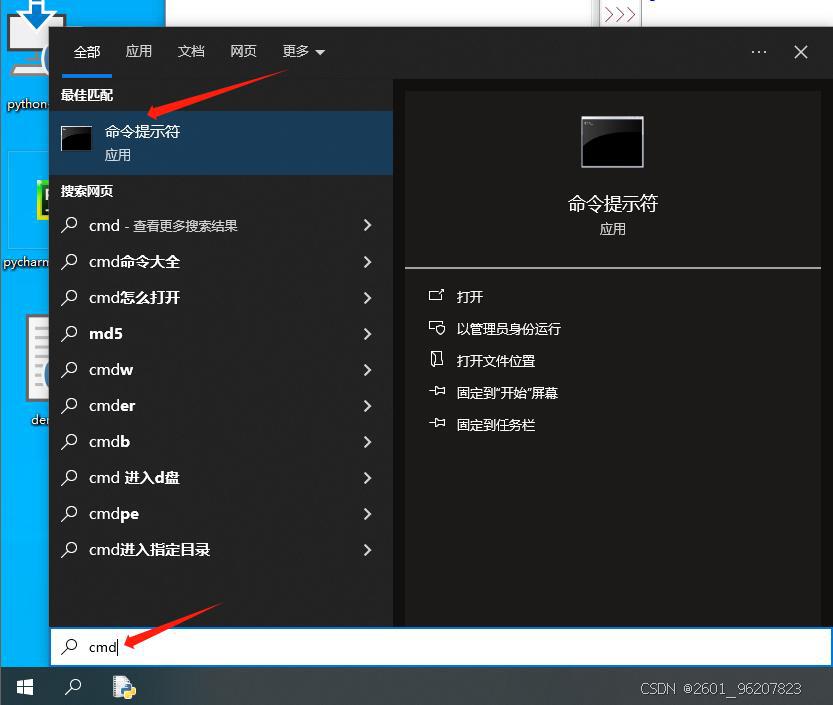Select suggestion cmd - 查看更多搜索结果
The image size is (833, 705).
(x=221, y=225)
